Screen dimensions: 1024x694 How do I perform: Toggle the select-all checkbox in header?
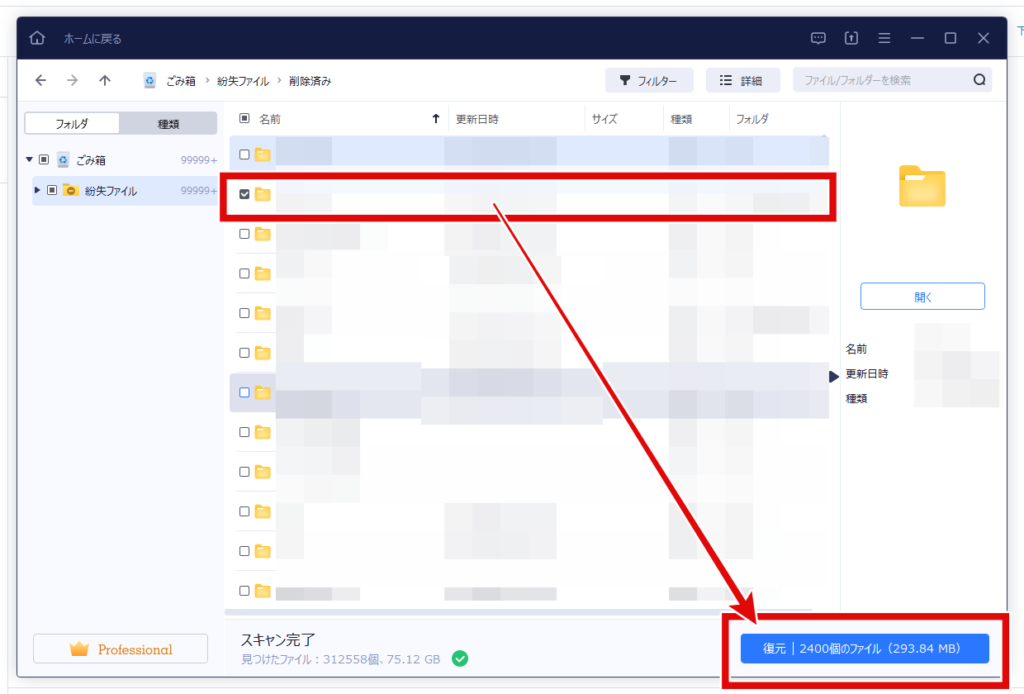[244, 118]
